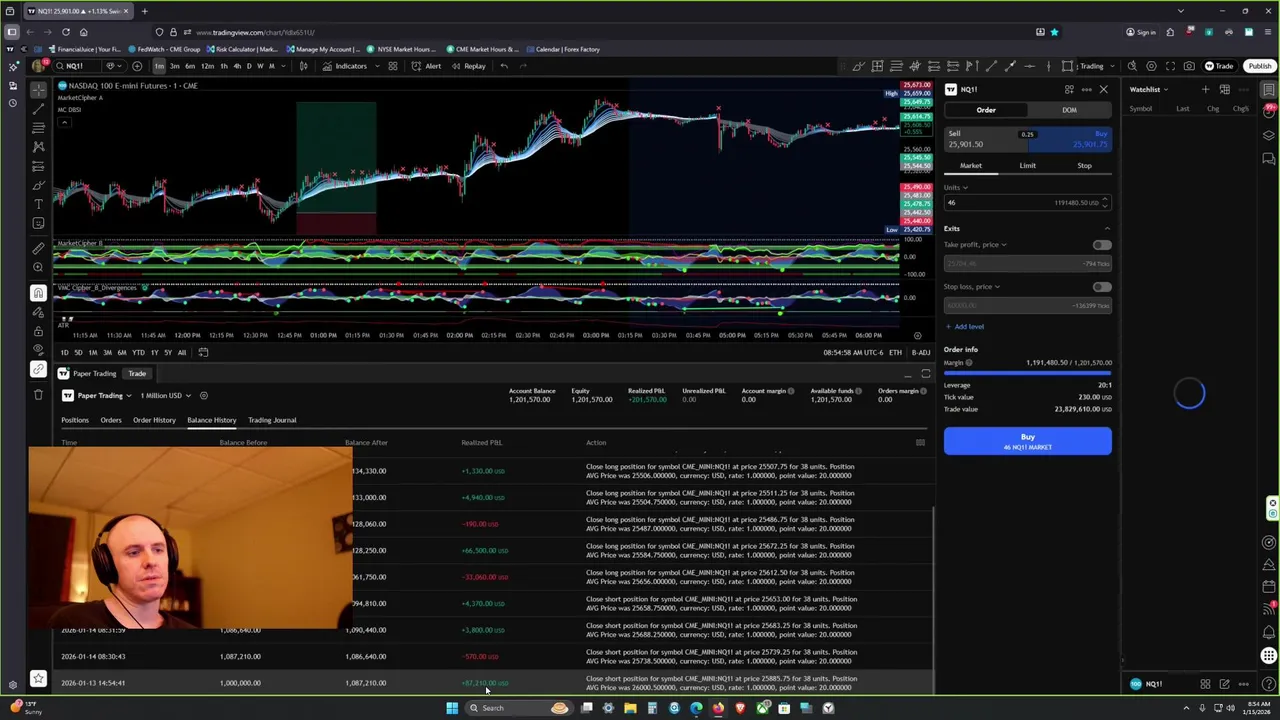Open Watchlist advanced view table icon
The image size is (1280, 720).
[1224, 89]
